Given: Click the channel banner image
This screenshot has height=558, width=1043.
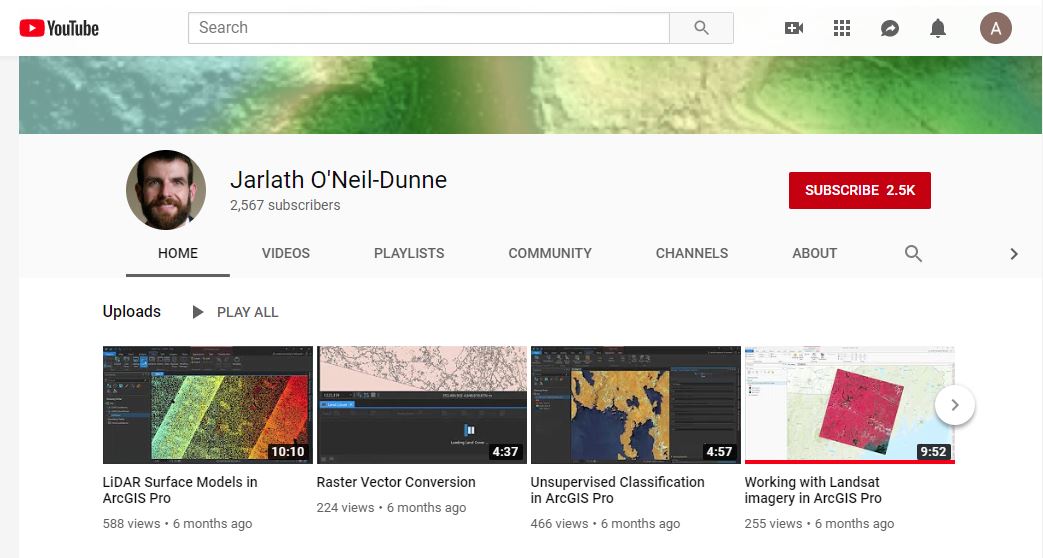Looking at the screenshot, I should click(x=530, y=95).
